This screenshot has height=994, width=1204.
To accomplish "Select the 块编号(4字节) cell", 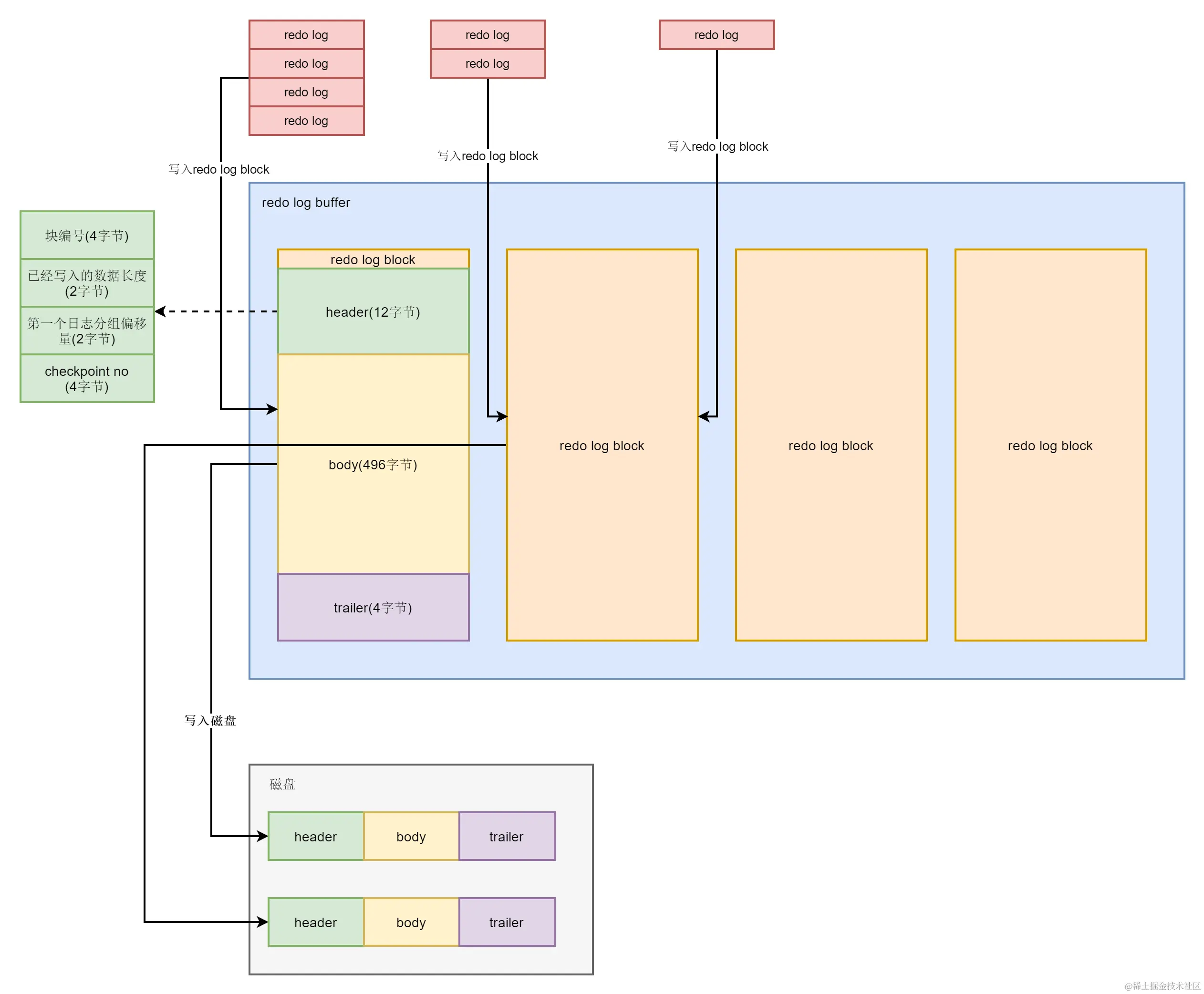I will pos(86,235).
